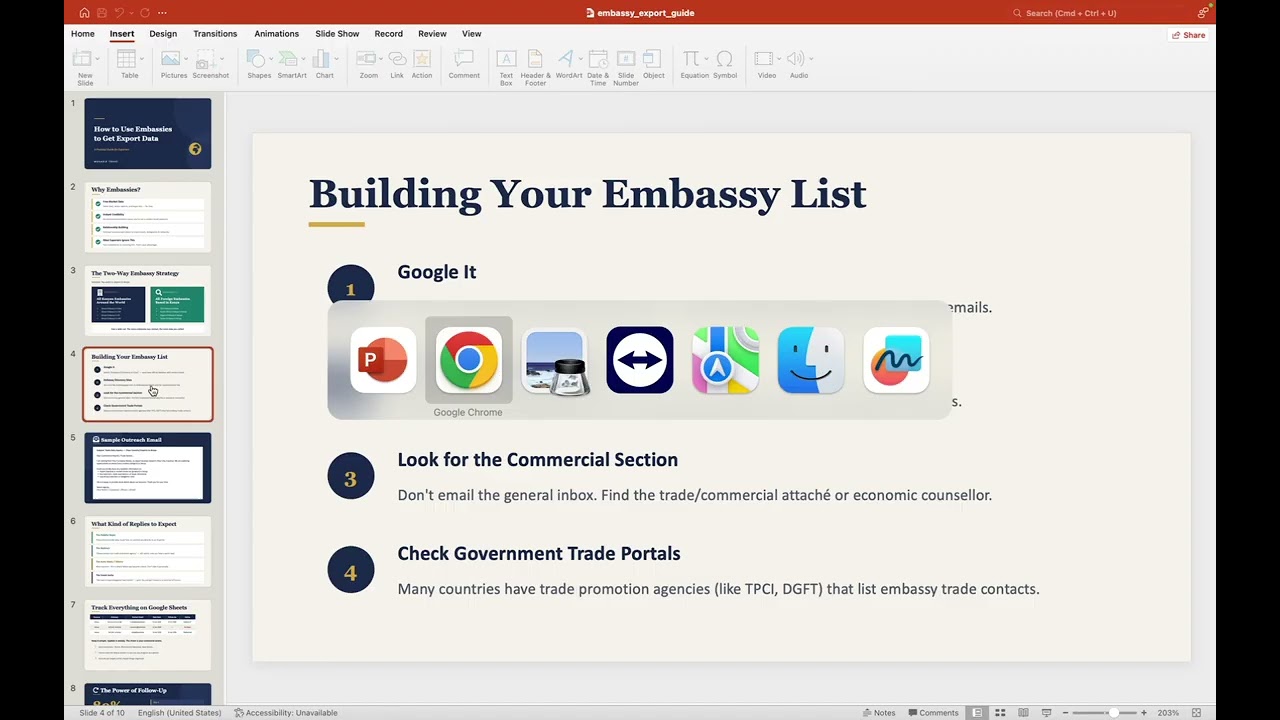Select Preview in the app switcher
This screenshot has height=720, width=1280.
pyautogui.click(x=554, y=360)
